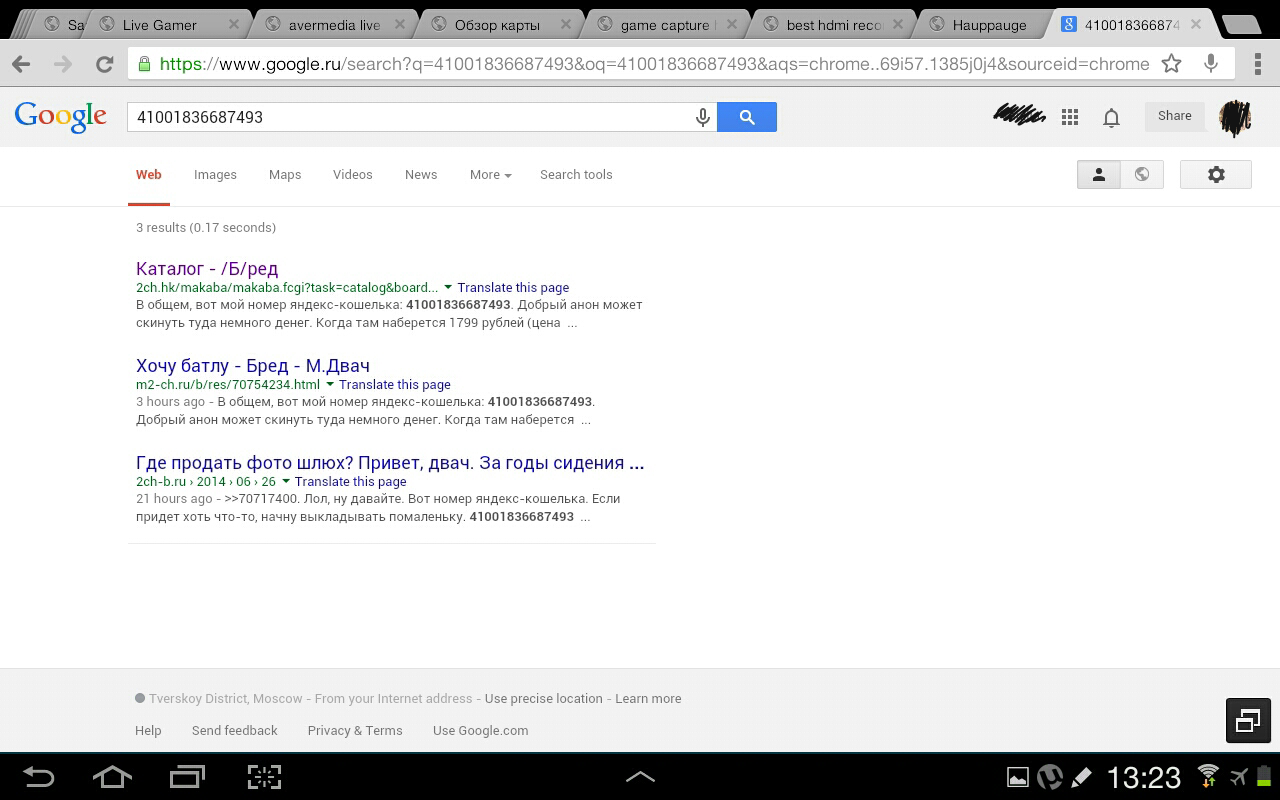Show personal results with the person toggle
The width and height of the screenshot is (1280, 800).
click(x=1098, y=175)
